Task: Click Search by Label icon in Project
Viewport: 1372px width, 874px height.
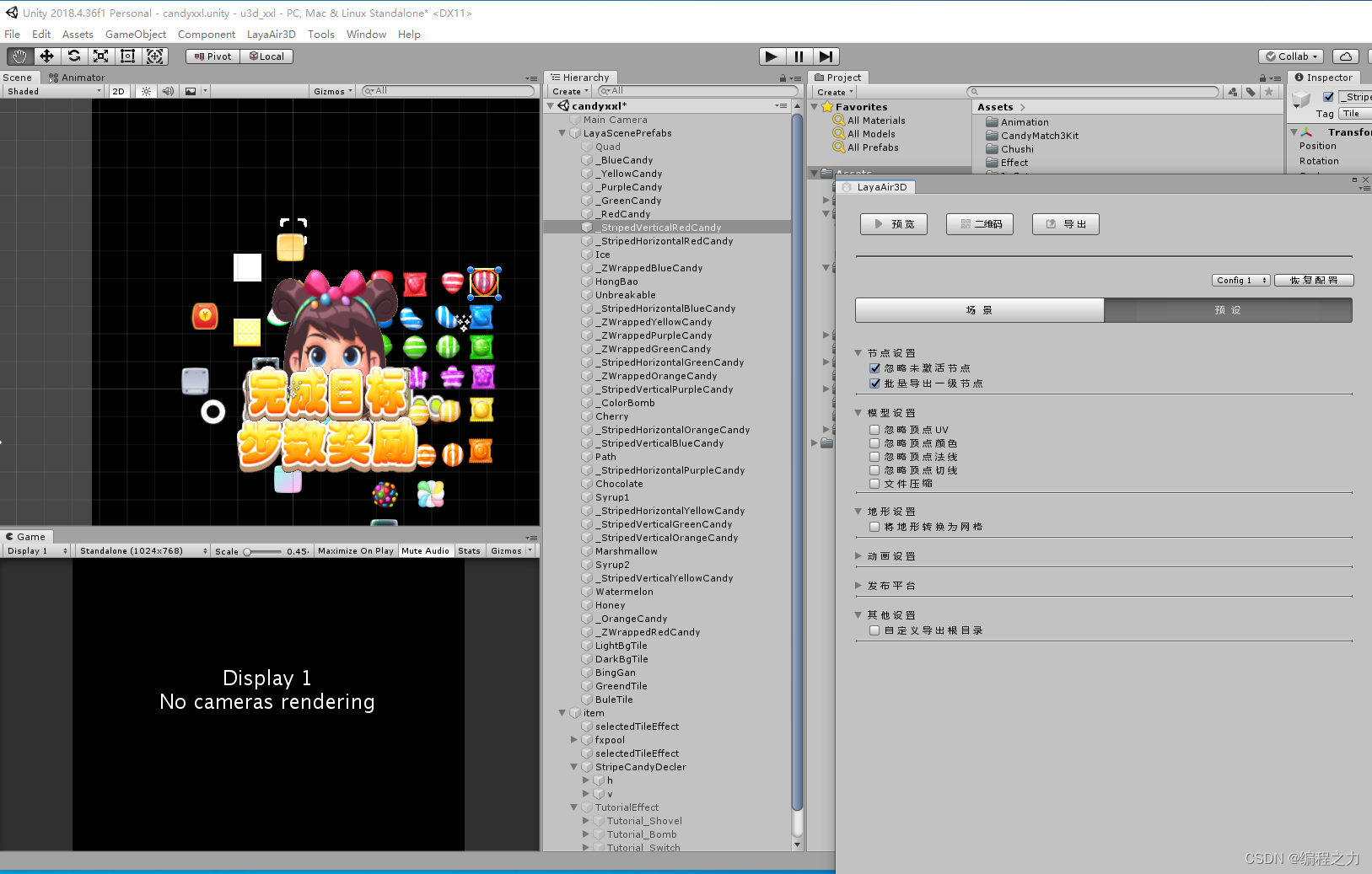Action: pyautogui.click(x=1251, y=92)
